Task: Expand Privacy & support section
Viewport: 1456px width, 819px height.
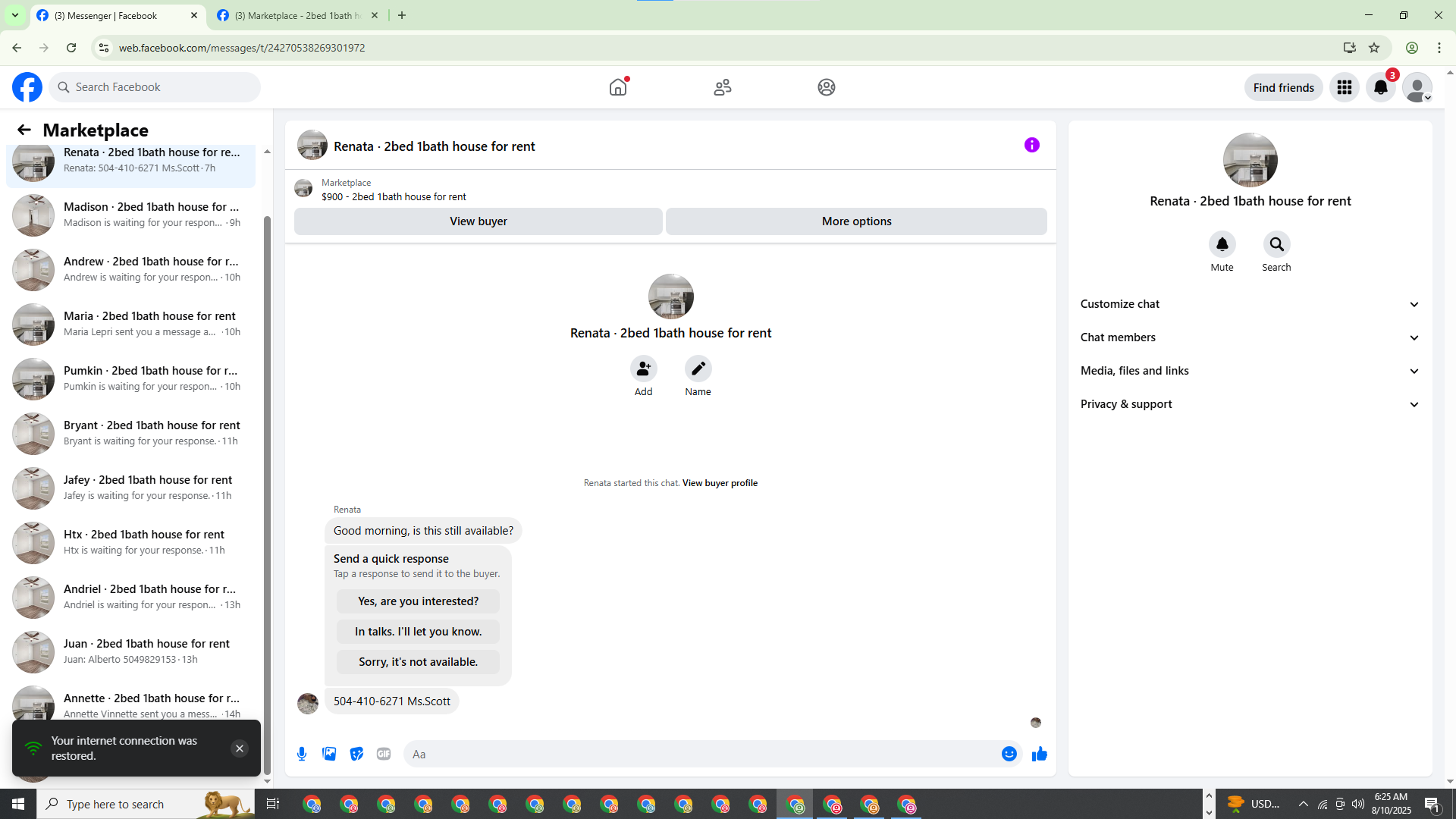Action: [x=1249, y=404]
